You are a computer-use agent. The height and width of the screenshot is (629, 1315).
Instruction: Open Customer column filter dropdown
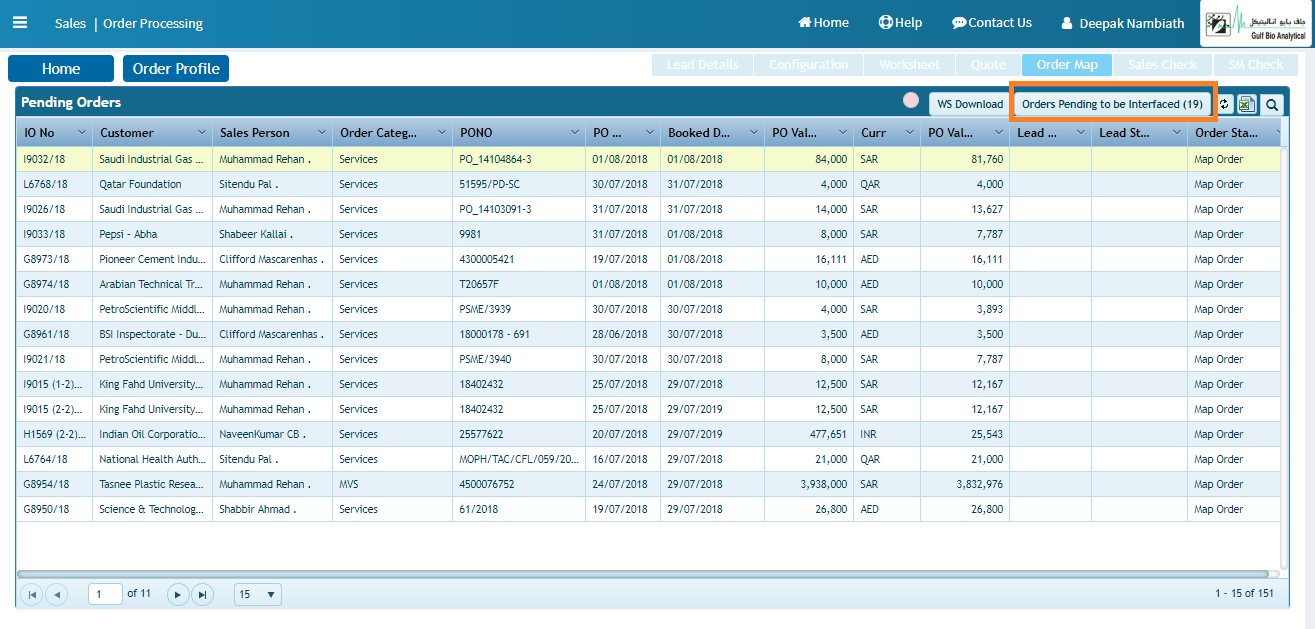pos(201,133)
